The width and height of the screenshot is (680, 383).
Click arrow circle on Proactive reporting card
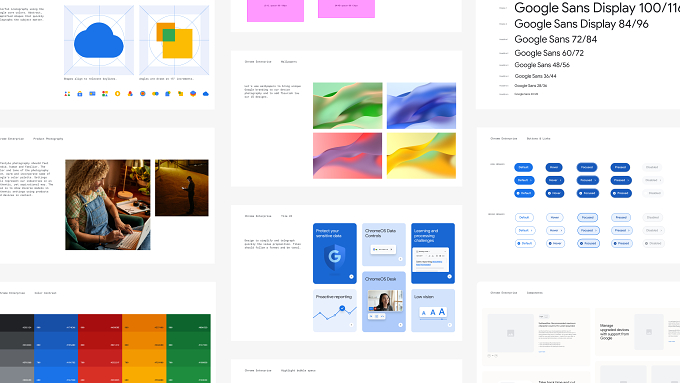[x=351, y=325]
